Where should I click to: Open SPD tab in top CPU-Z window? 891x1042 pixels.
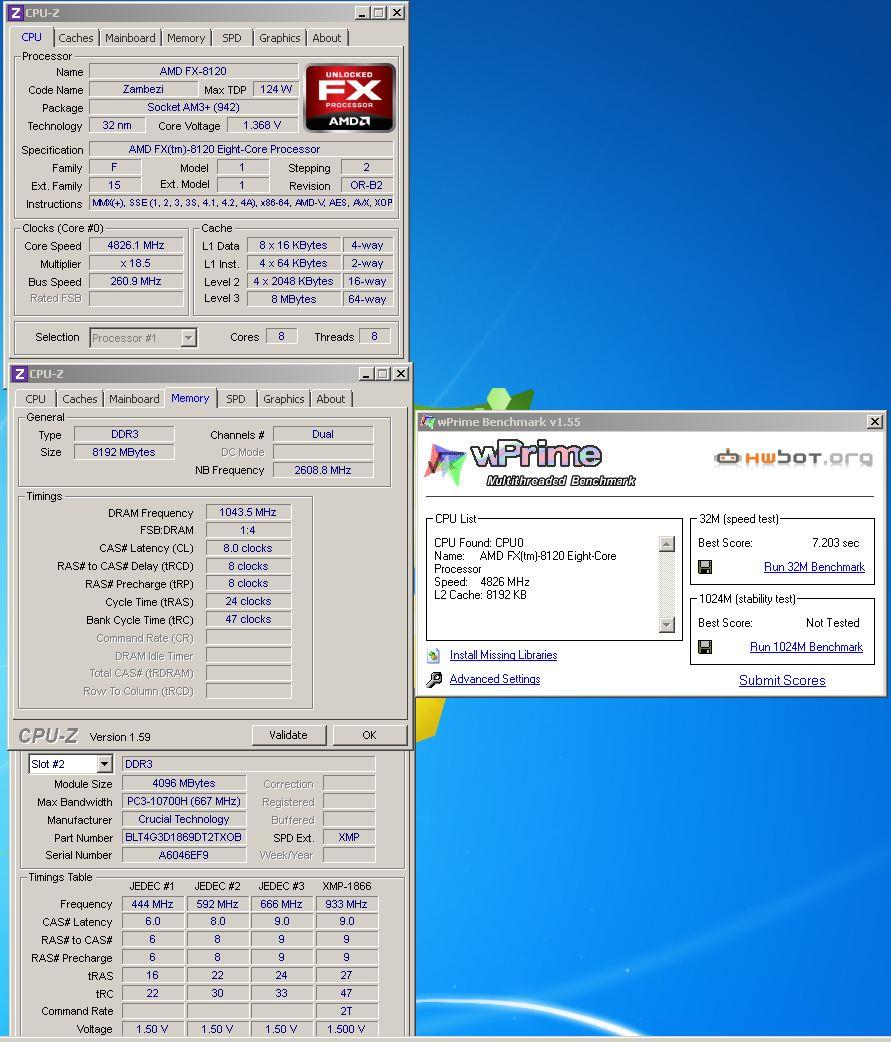[x=232, y=38]
